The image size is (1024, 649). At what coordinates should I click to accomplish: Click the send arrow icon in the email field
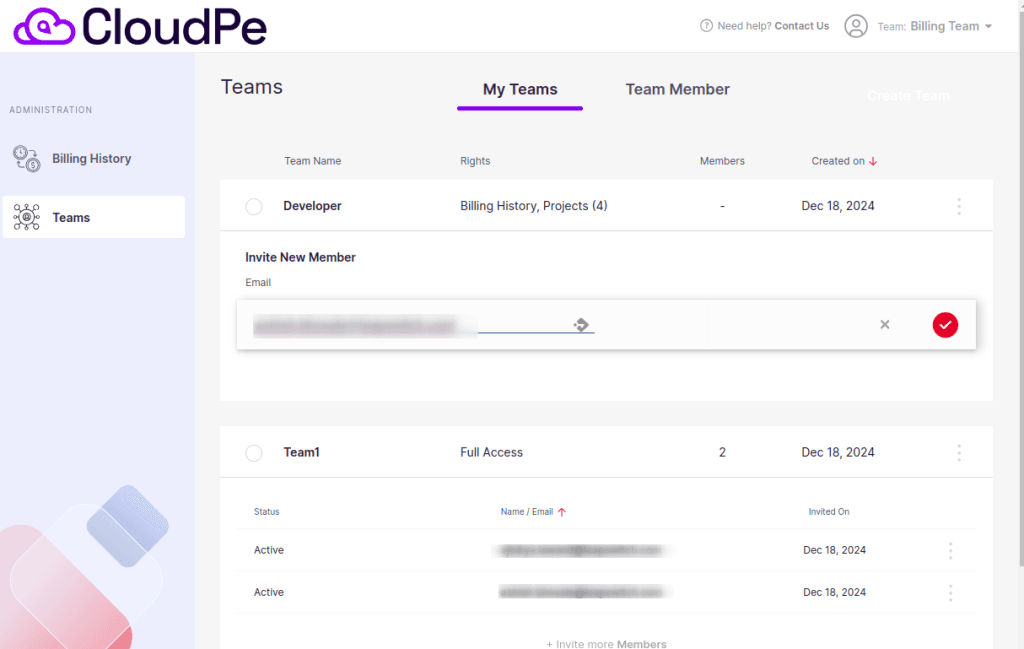tap(581, 324)
